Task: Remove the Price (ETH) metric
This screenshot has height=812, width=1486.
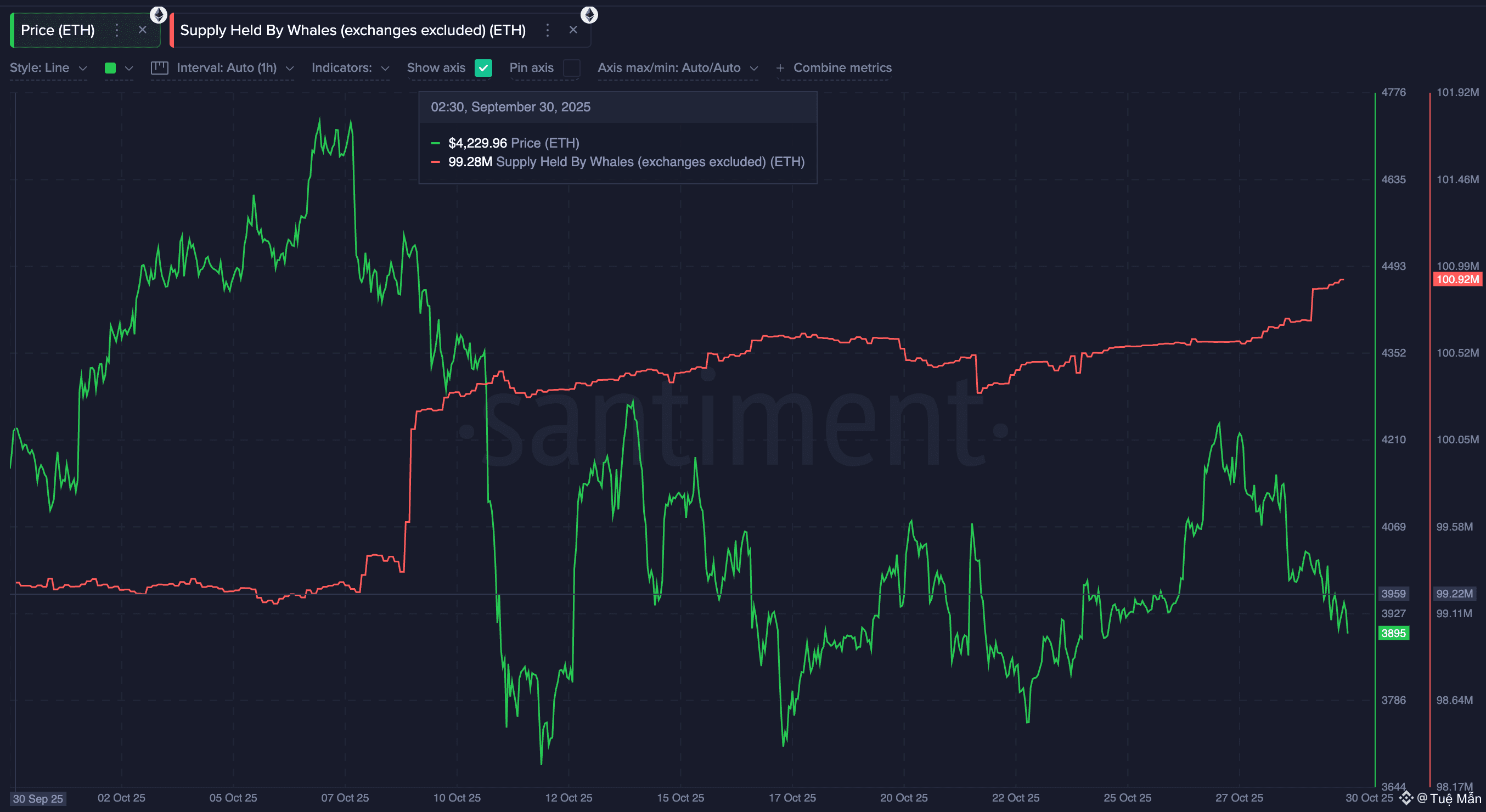Action: click(x=143, y=30)
